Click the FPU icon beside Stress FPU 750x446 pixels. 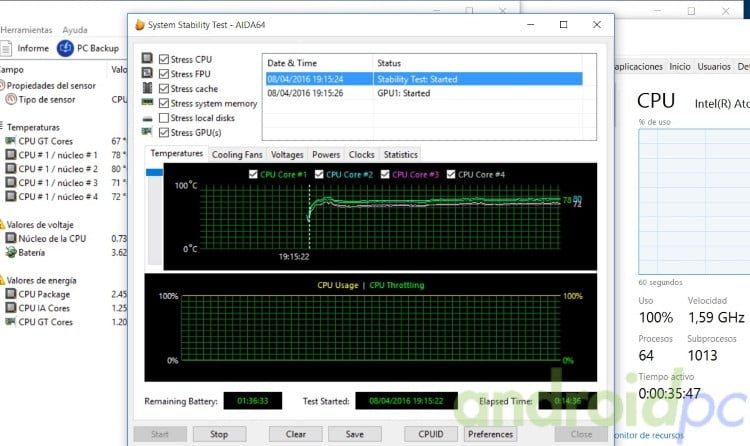pyautogui.click(x=147, y=73)
